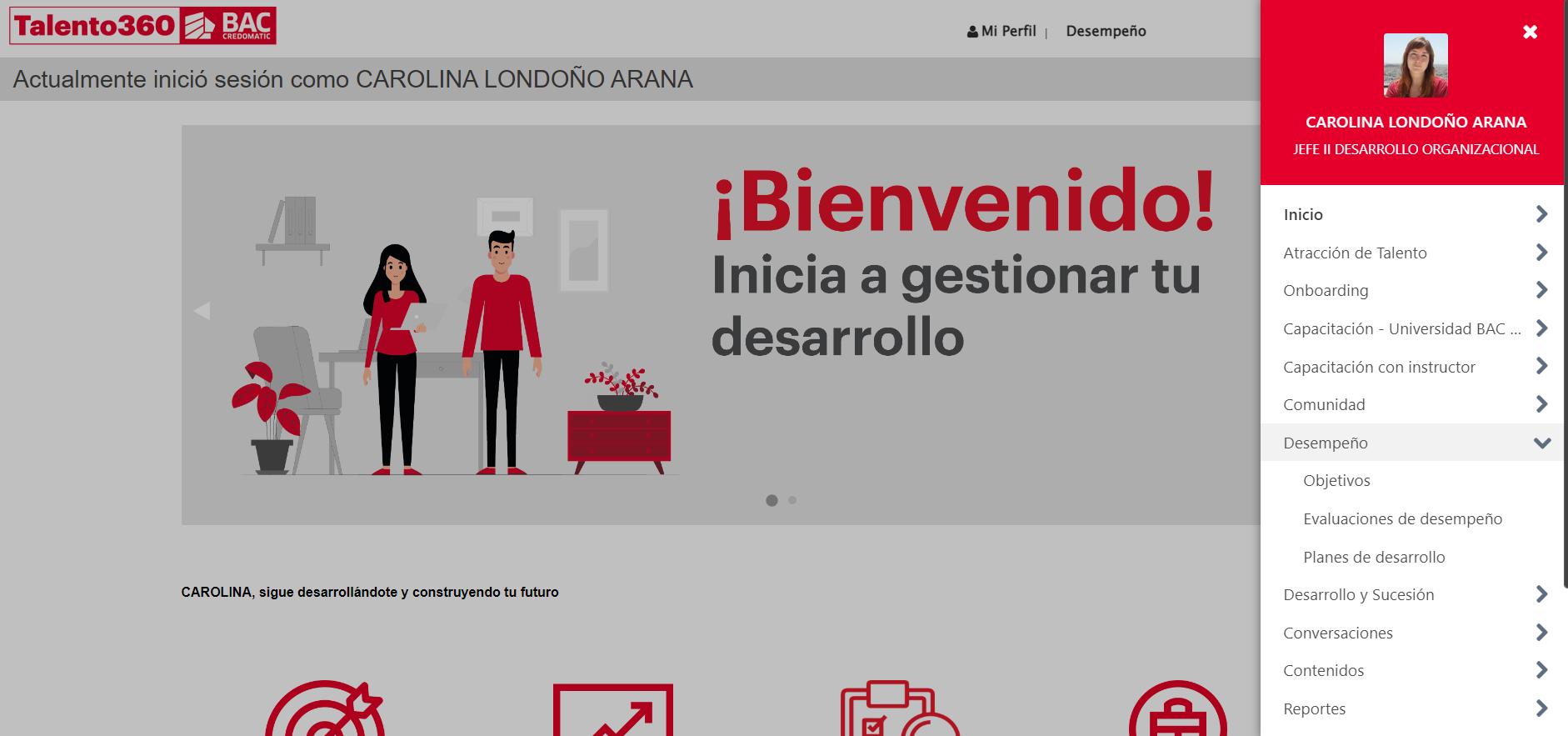The image size is (1568, 736).
Task: Click the briefcase circle icon
Action: click(1178, 708)
